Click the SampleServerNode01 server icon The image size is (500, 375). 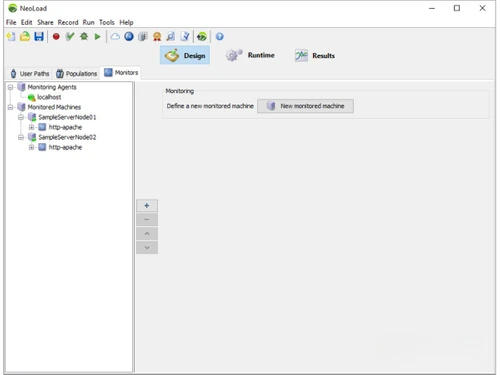[x=32, y=117]
